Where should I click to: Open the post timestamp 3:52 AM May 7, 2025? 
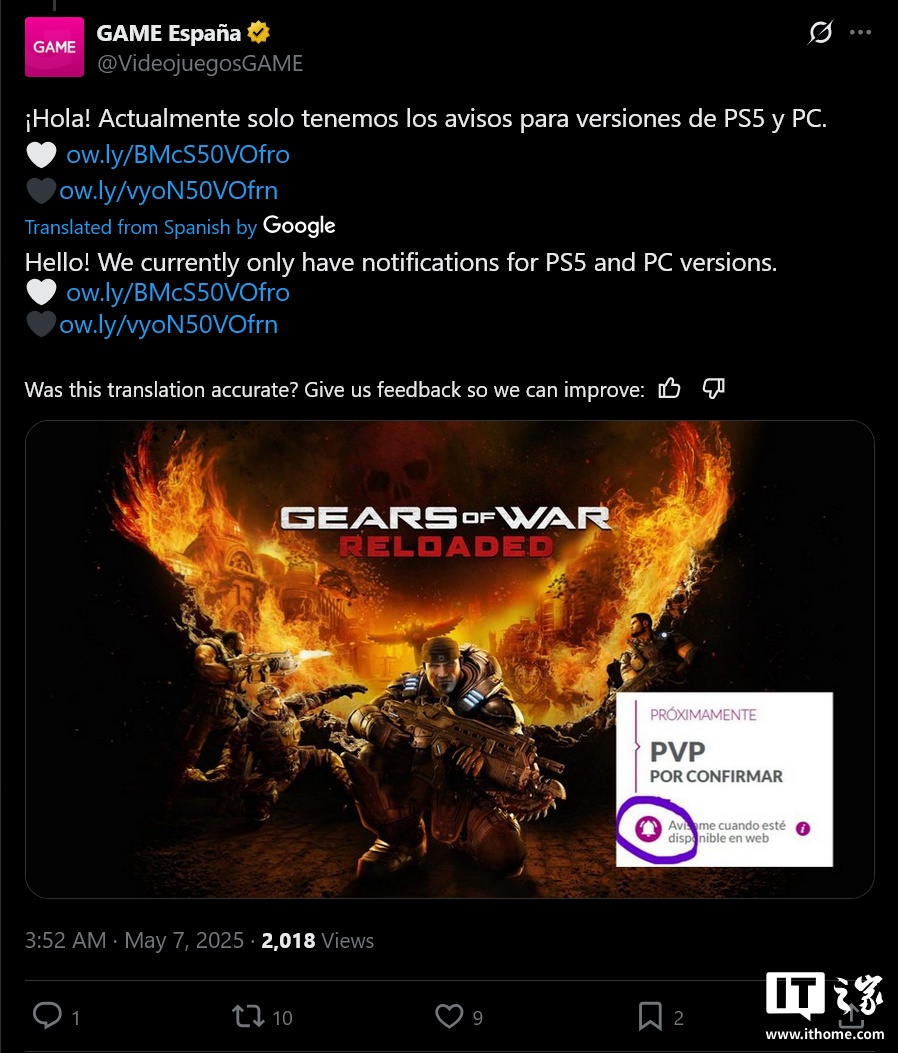[134, 940]
